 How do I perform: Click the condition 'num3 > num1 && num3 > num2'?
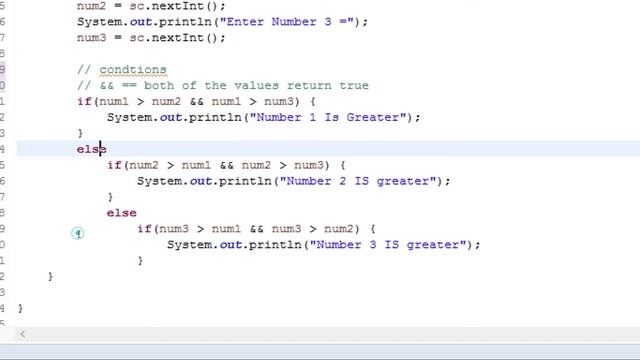(x=256, y=229)
